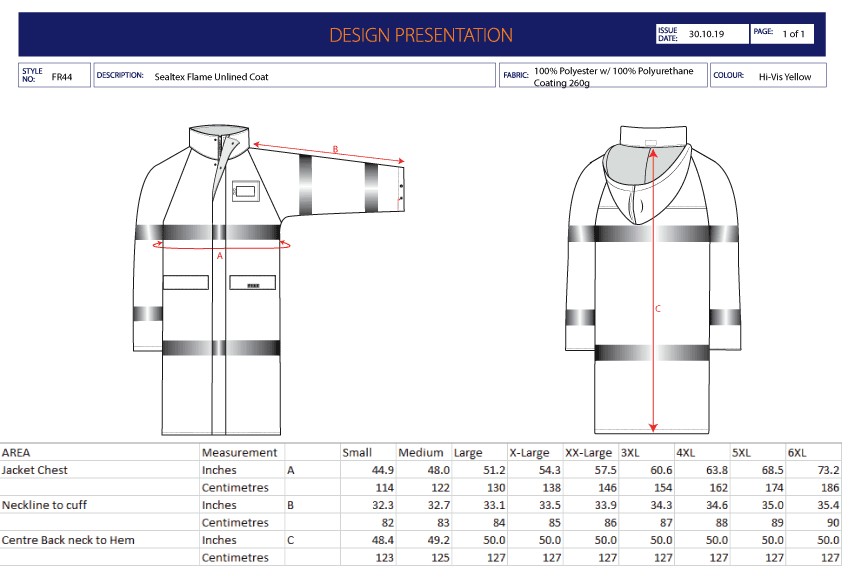842x566 pixels.
Task: Select the centimetres cell 82
Action: pyautogui.click(x=388, y=523)
